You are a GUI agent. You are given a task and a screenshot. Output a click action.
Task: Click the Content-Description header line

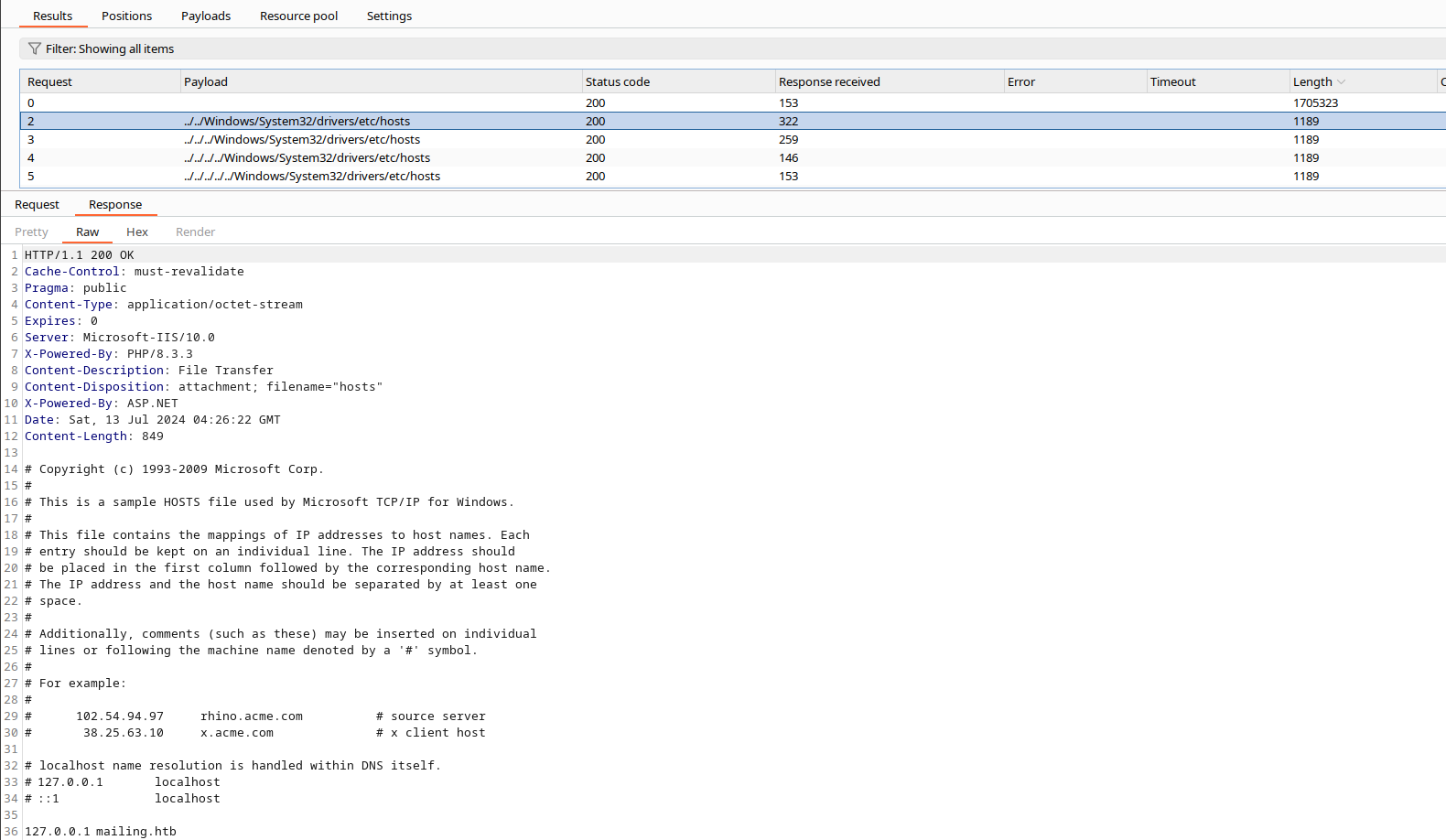point(149,371)
